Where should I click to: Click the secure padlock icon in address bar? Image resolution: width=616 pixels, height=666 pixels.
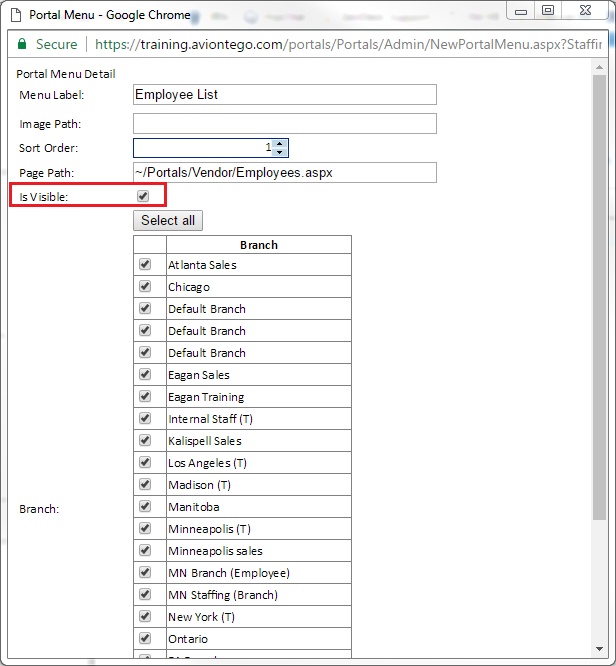22,44
